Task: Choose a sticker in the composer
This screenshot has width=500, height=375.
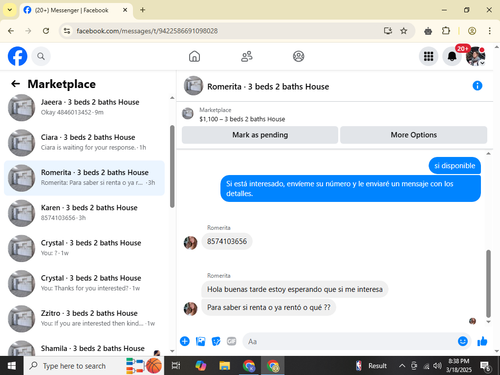Action: click(x=216, y=341)
